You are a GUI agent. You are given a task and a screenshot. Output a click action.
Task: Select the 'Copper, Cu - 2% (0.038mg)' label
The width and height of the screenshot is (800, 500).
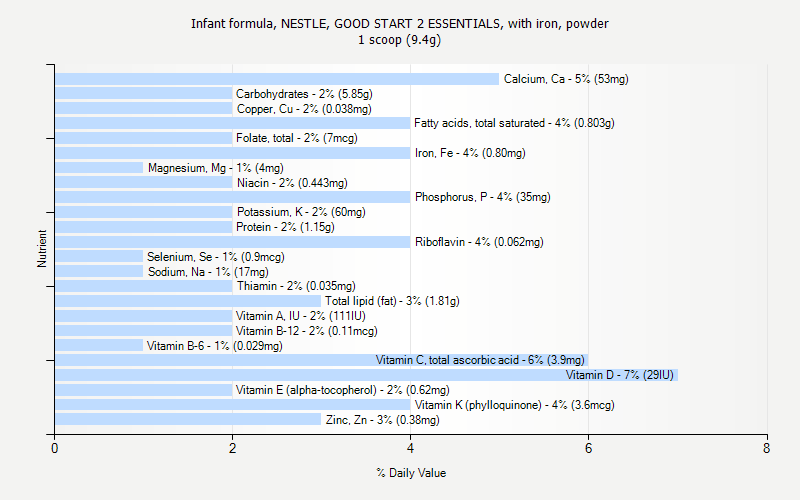304,109
